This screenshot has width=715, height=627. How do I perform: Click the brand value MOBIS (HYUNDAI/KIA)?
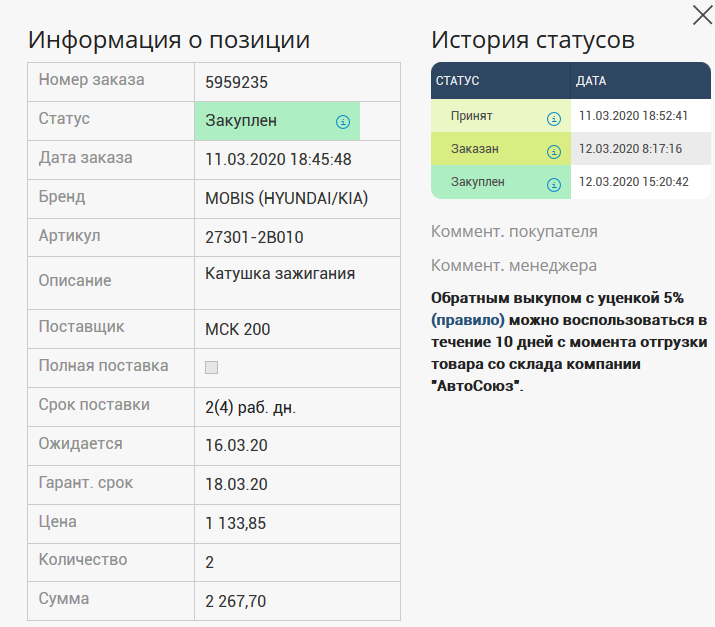coord(286,198)
